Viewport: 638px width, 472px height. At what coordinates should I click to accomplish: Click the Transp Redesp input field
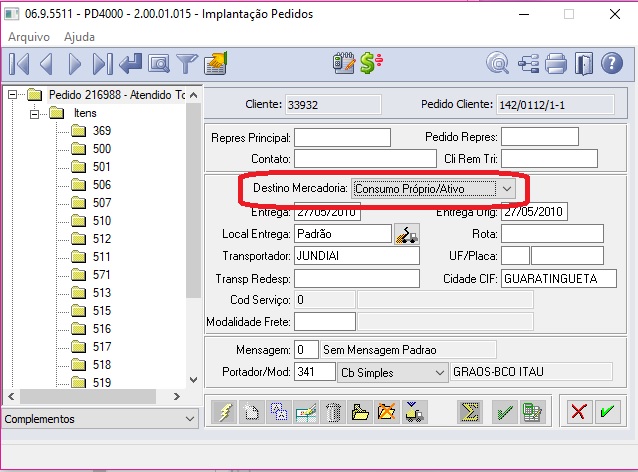tap(356, 279)
